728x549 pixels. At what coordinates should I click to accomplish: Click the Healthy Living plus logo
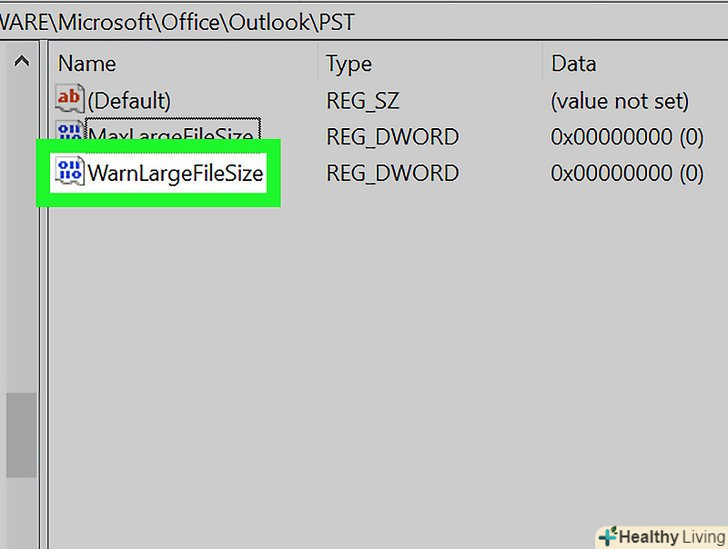pyautogui.click(x=606, y=537)
